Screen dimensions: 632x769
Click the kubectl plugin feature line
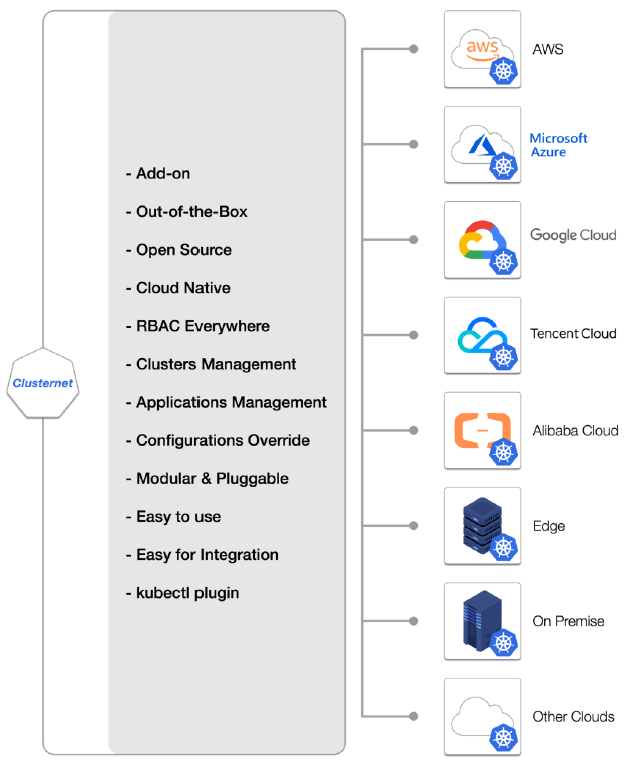point(182,593)
